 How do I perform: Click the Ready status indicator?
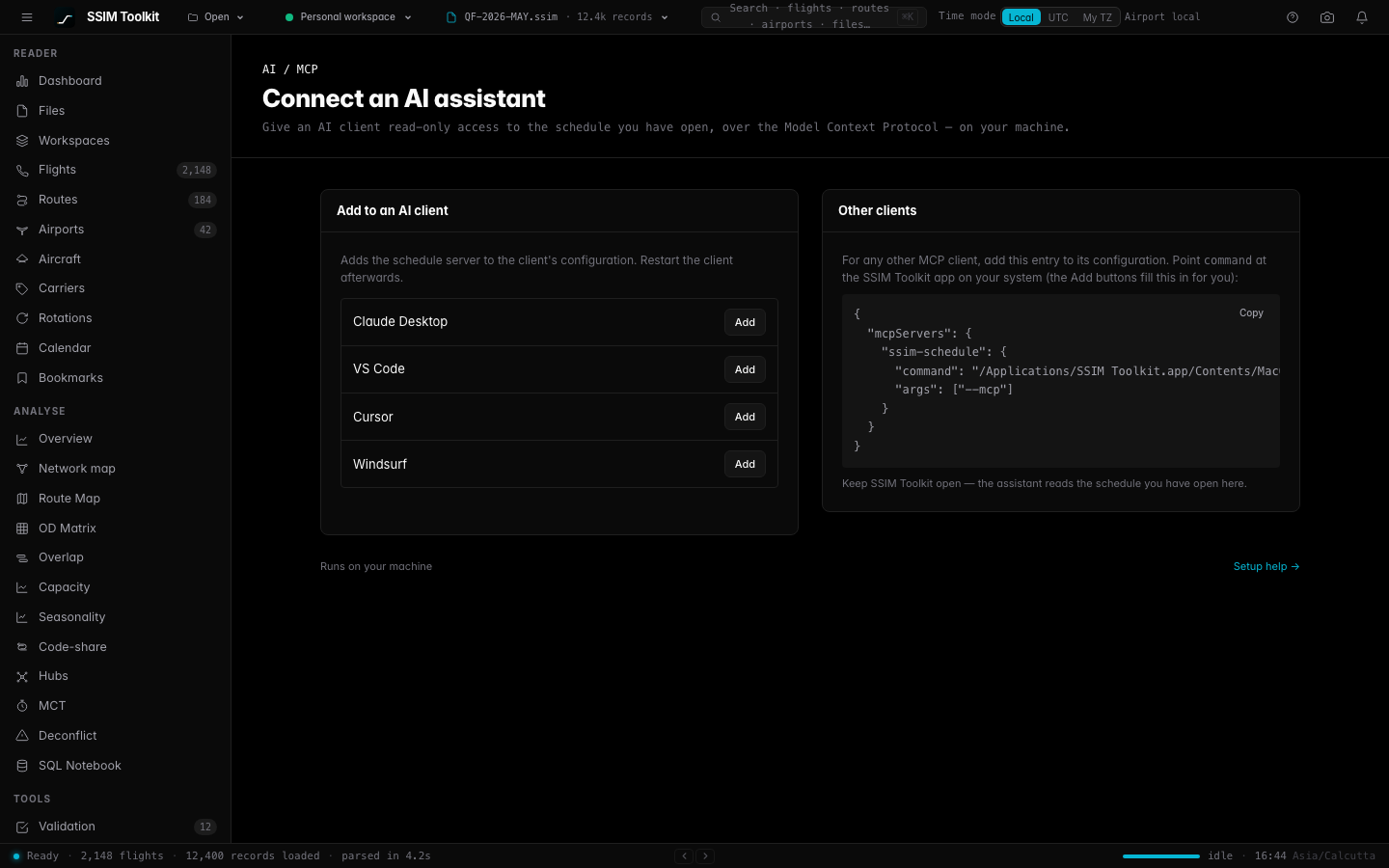(x=35, y=855)
